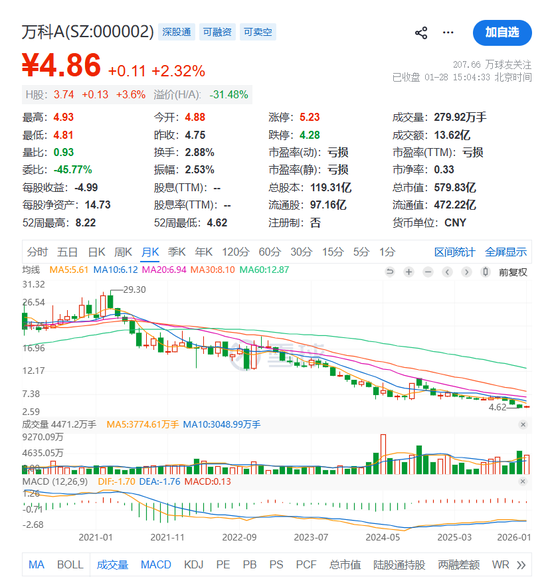The image size is (550, 583).
Task: Toggle the 总市值 indicator
Action: tap(345, 564)
